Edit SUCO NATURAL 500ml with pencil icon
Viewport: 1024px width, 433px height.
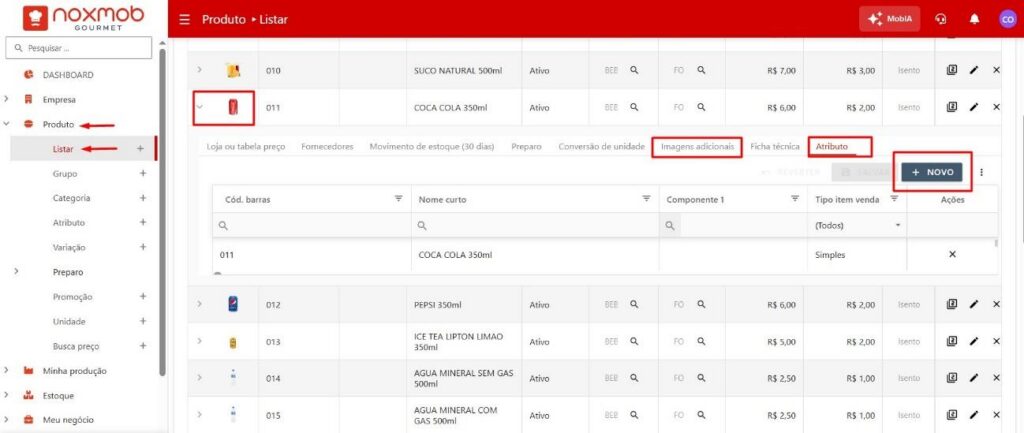click(x=974, y=71)
